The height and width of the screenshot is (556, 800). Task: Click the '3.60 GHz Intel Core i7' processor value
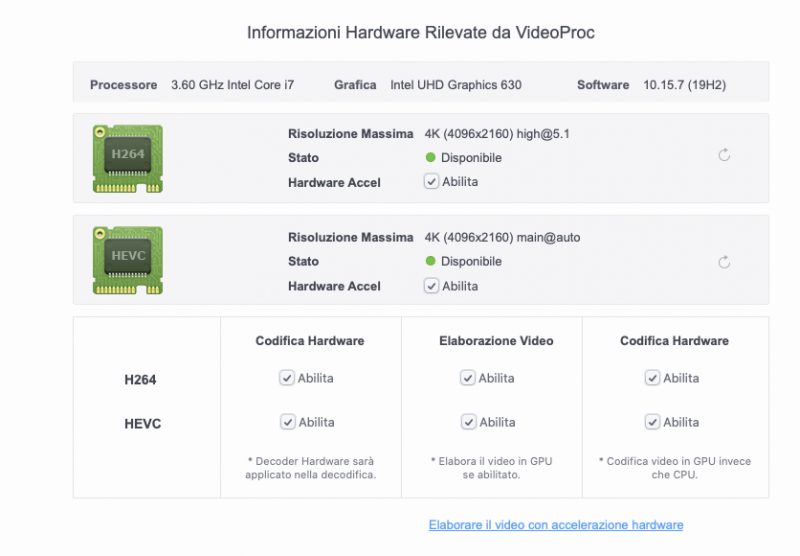pyautogui.click(x=233, y=85)
